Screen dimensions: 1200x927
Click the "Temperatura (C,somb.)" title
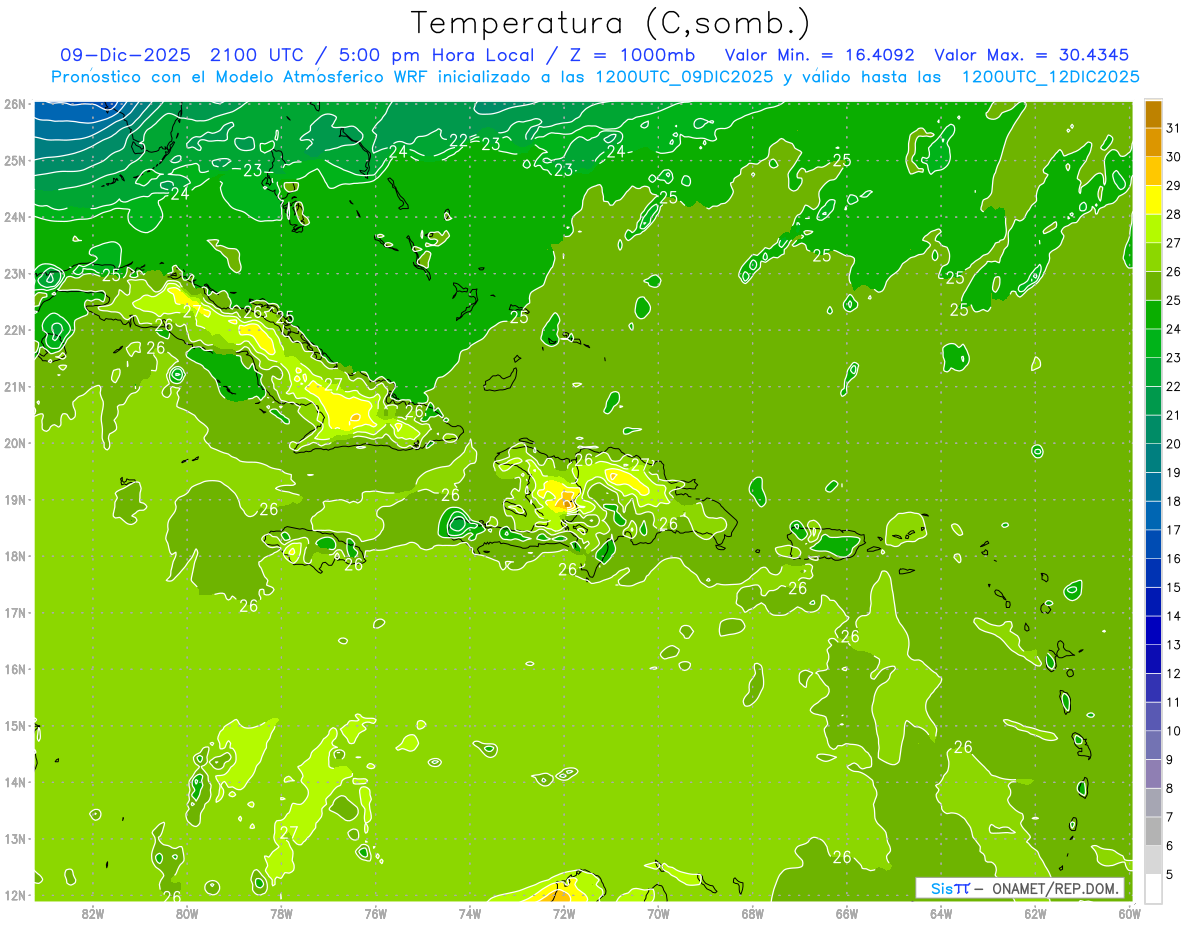coord(611,23)
